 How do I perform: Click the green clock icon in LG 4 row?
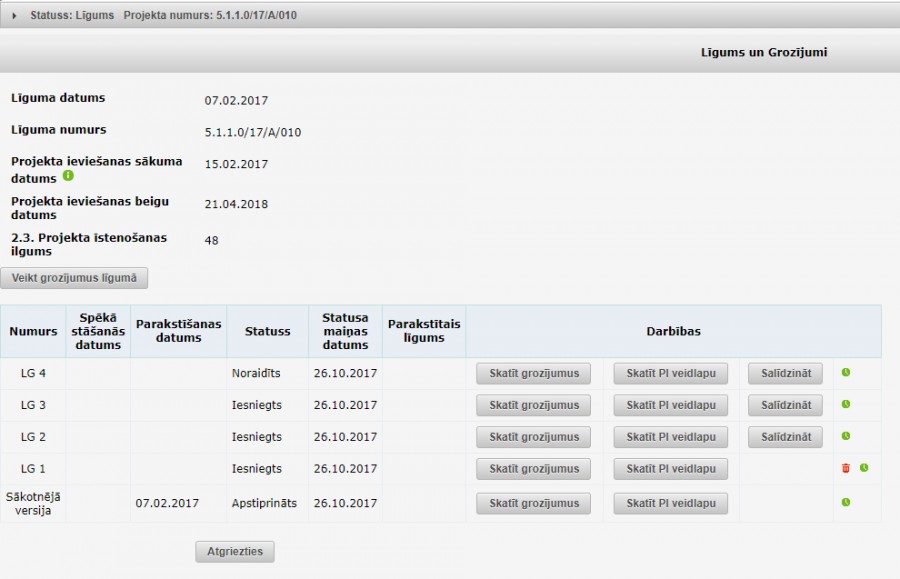[845, 373]
